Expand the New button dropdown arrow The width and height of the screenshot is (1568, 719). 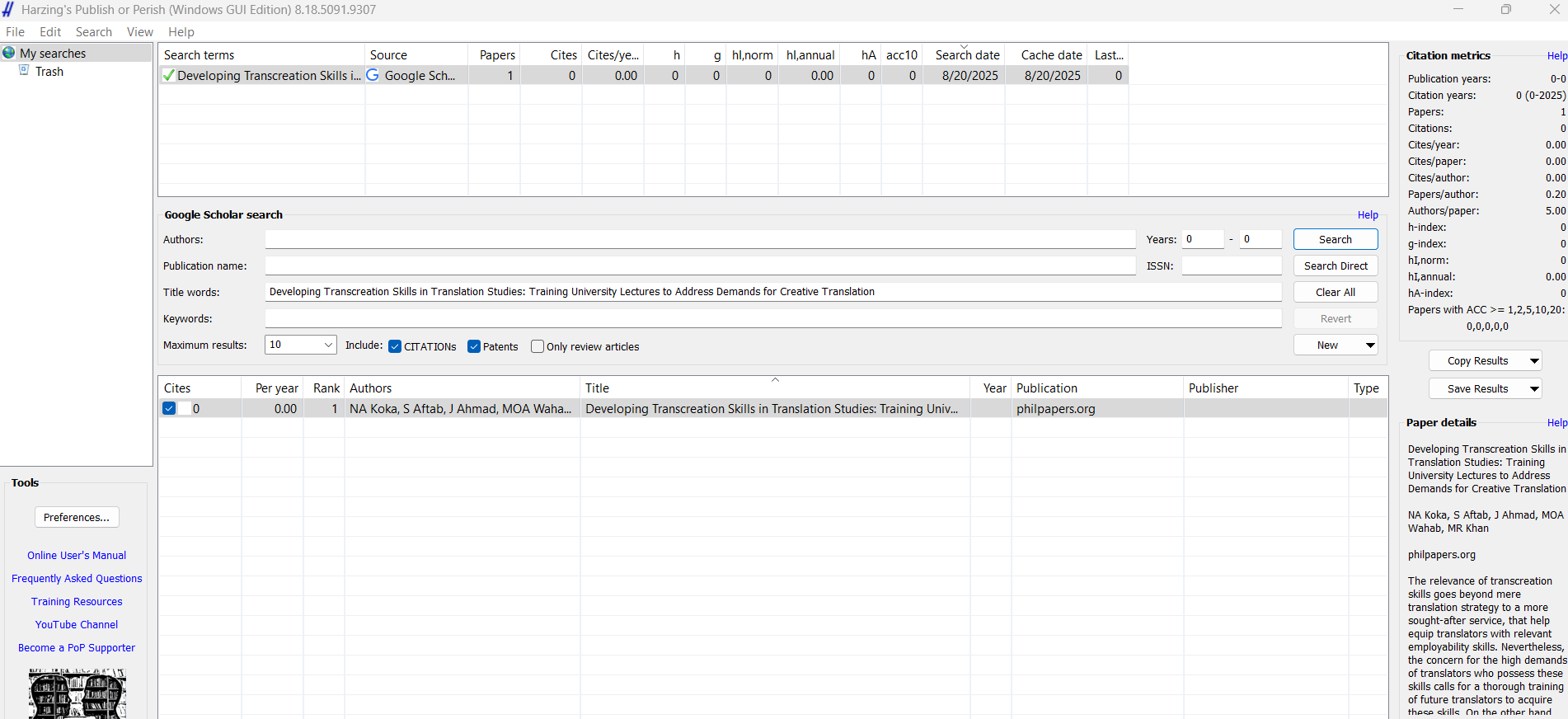coord(1370,345)
